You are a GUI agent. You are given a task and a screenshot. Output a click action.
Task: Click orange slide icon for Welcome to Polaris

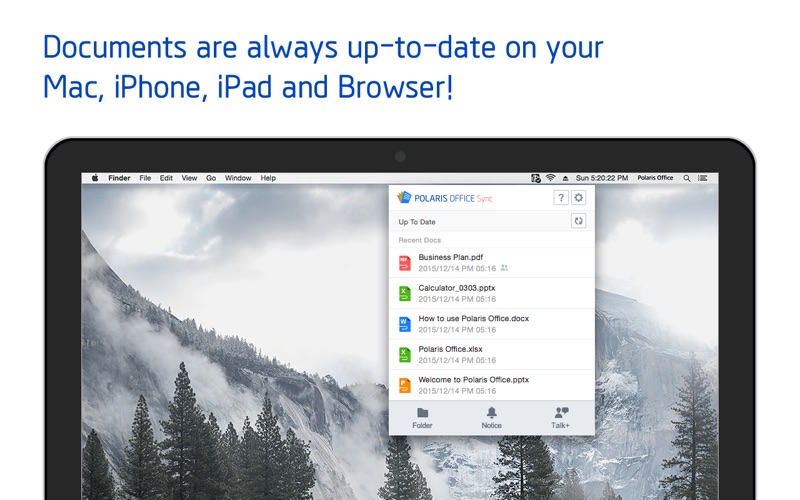click(405, 385)
